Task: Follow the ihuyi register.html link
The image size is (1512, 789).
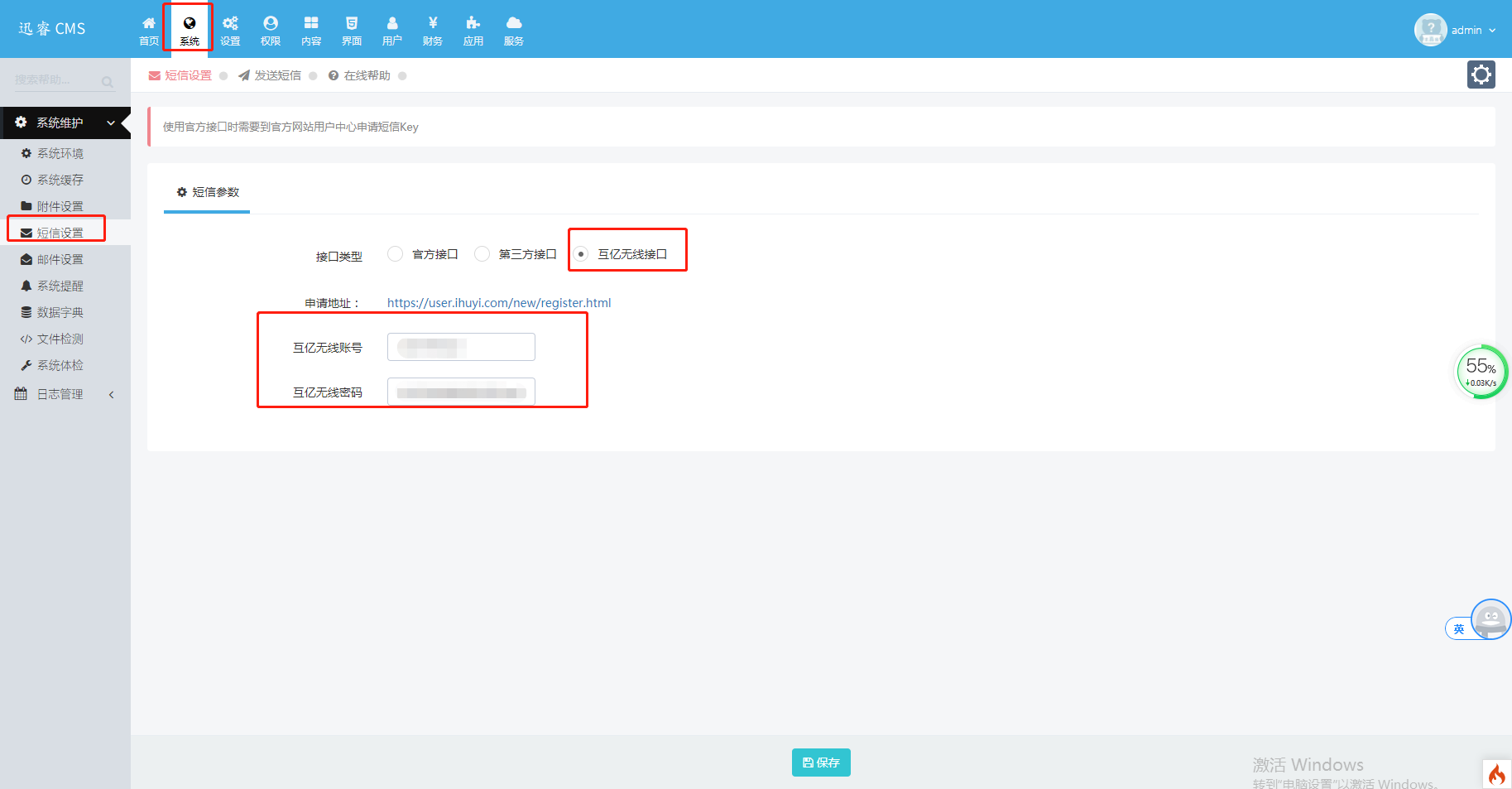Action: coord(499,303)
